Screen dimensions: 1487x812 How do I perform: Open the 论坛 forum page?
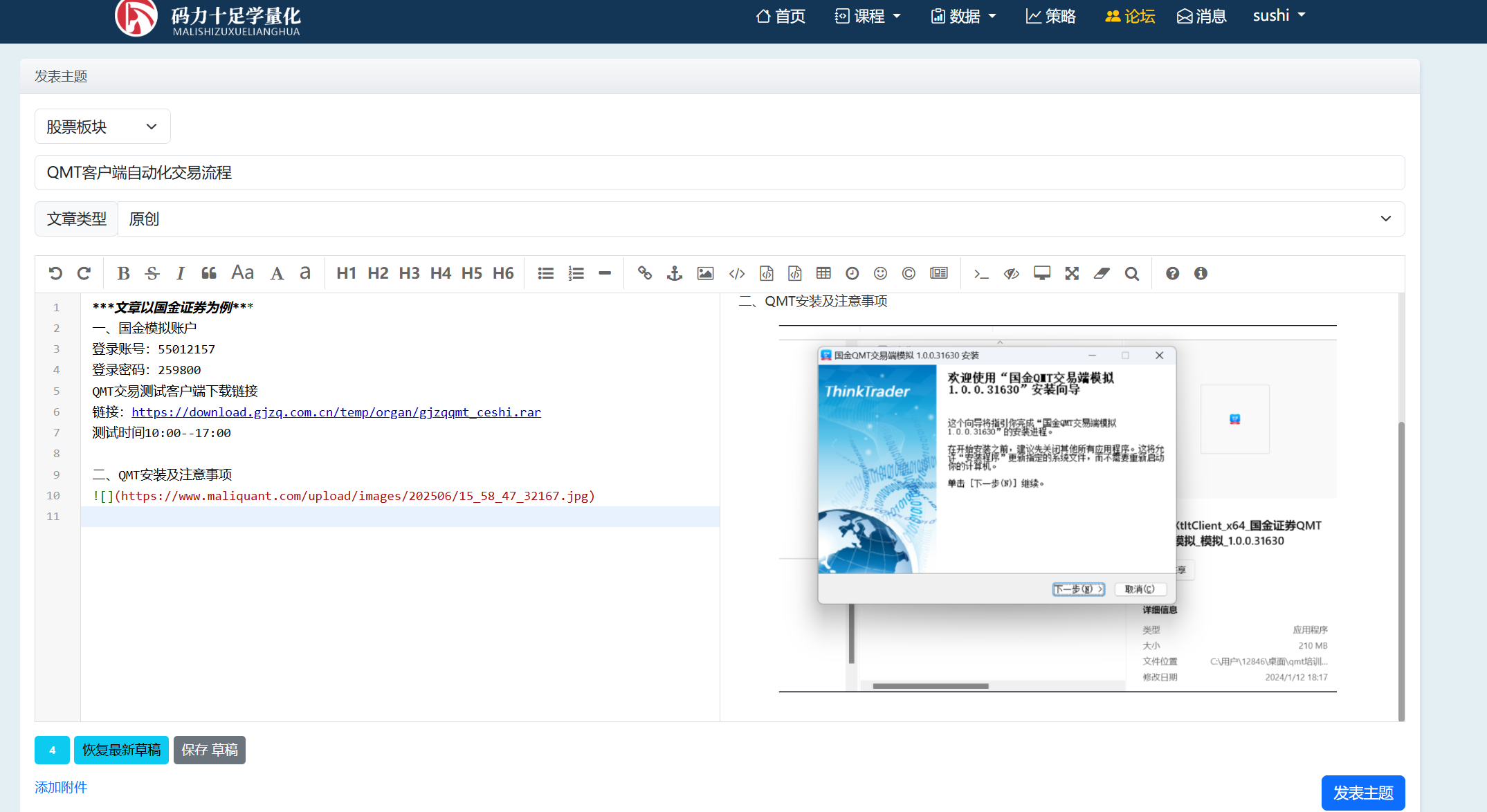(x=1130, y=16)
